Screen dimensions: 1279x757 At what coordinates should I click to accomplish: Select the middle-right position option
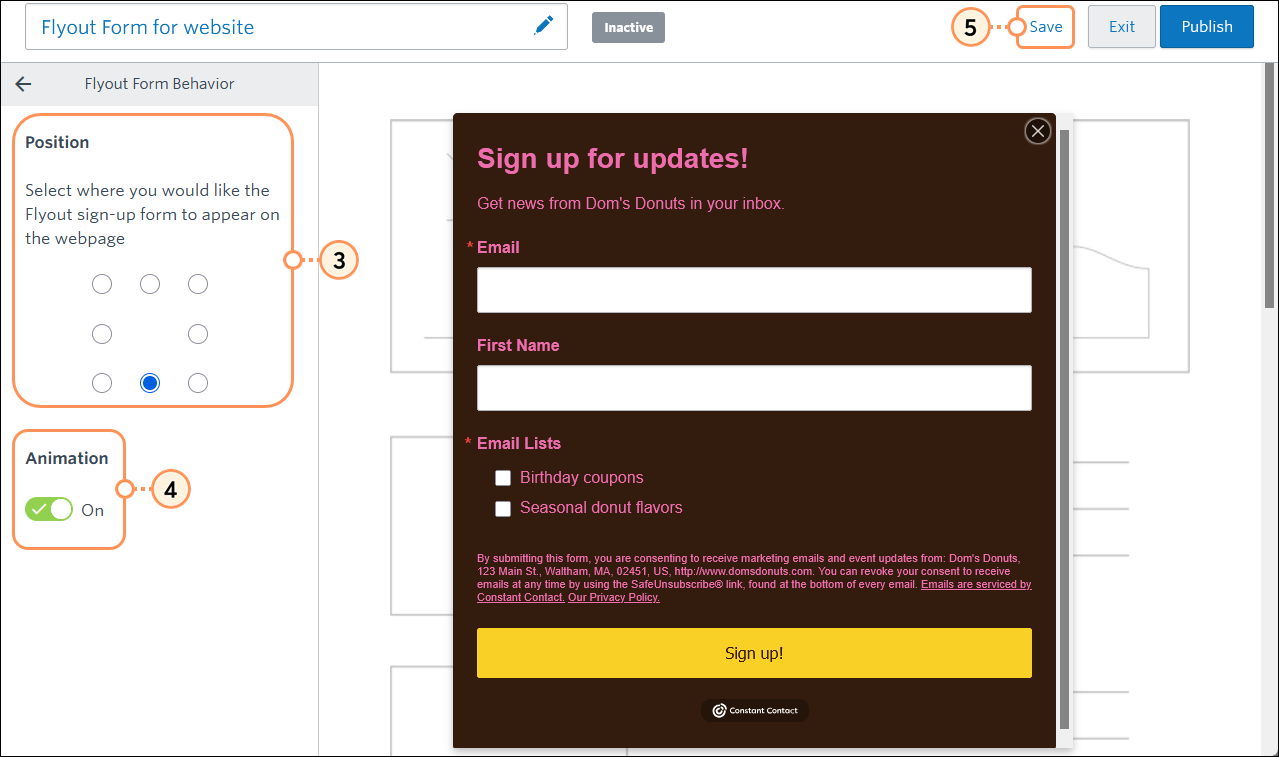coord(198,333)
